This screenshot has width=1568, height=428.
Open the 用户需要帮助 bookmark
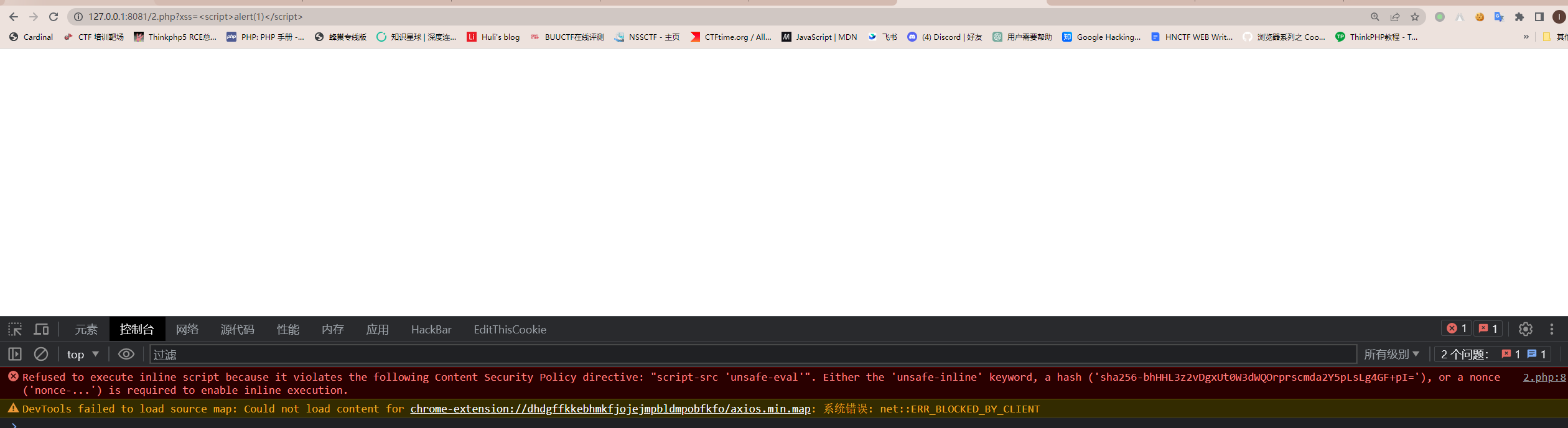tap(1022, 37)
